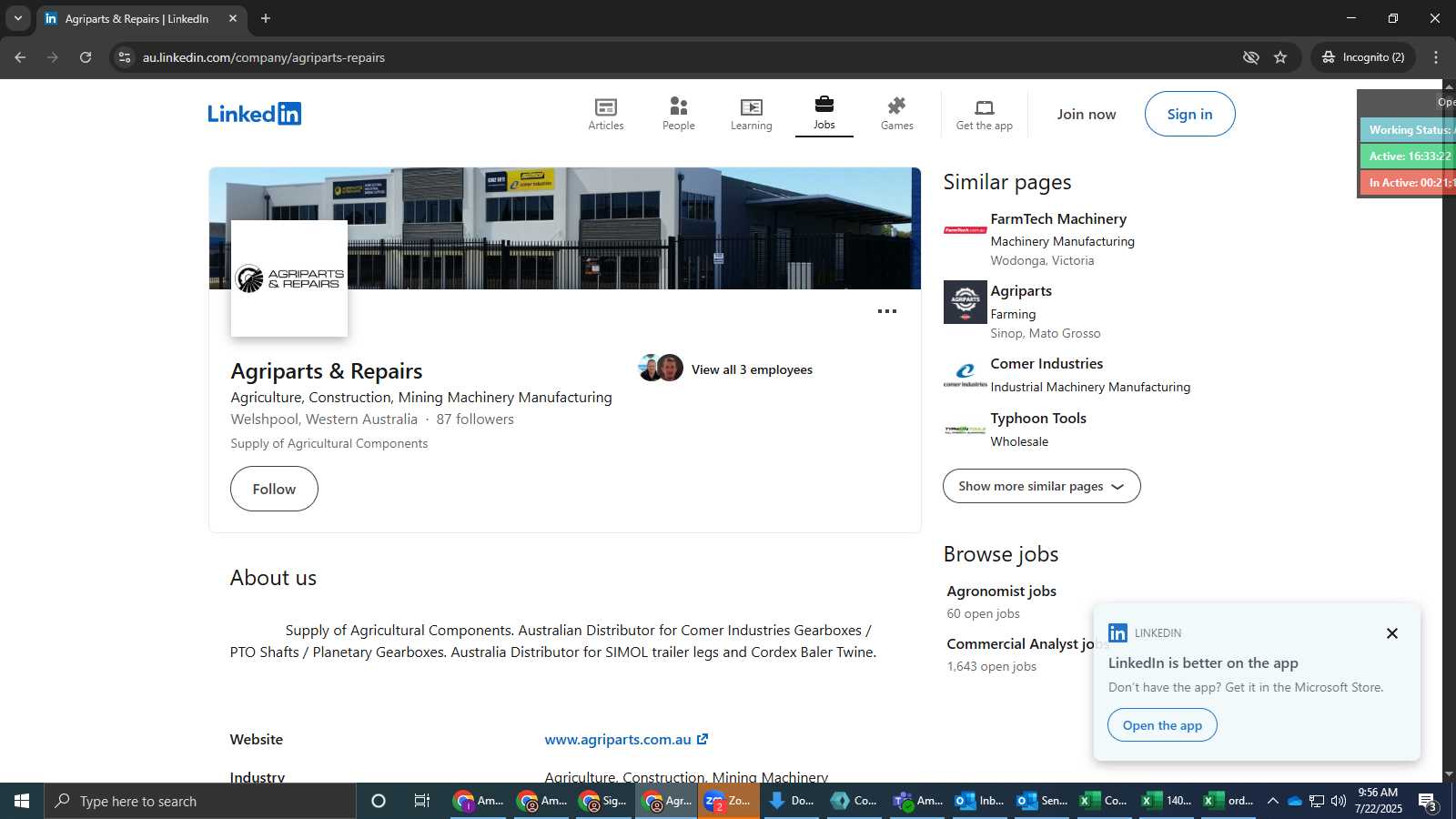Image resolution: width=1456 pixels, height=819 pixels.
Task: Open the Excel 140 workbook on taskbar
Action: [x=1168, y=801]
